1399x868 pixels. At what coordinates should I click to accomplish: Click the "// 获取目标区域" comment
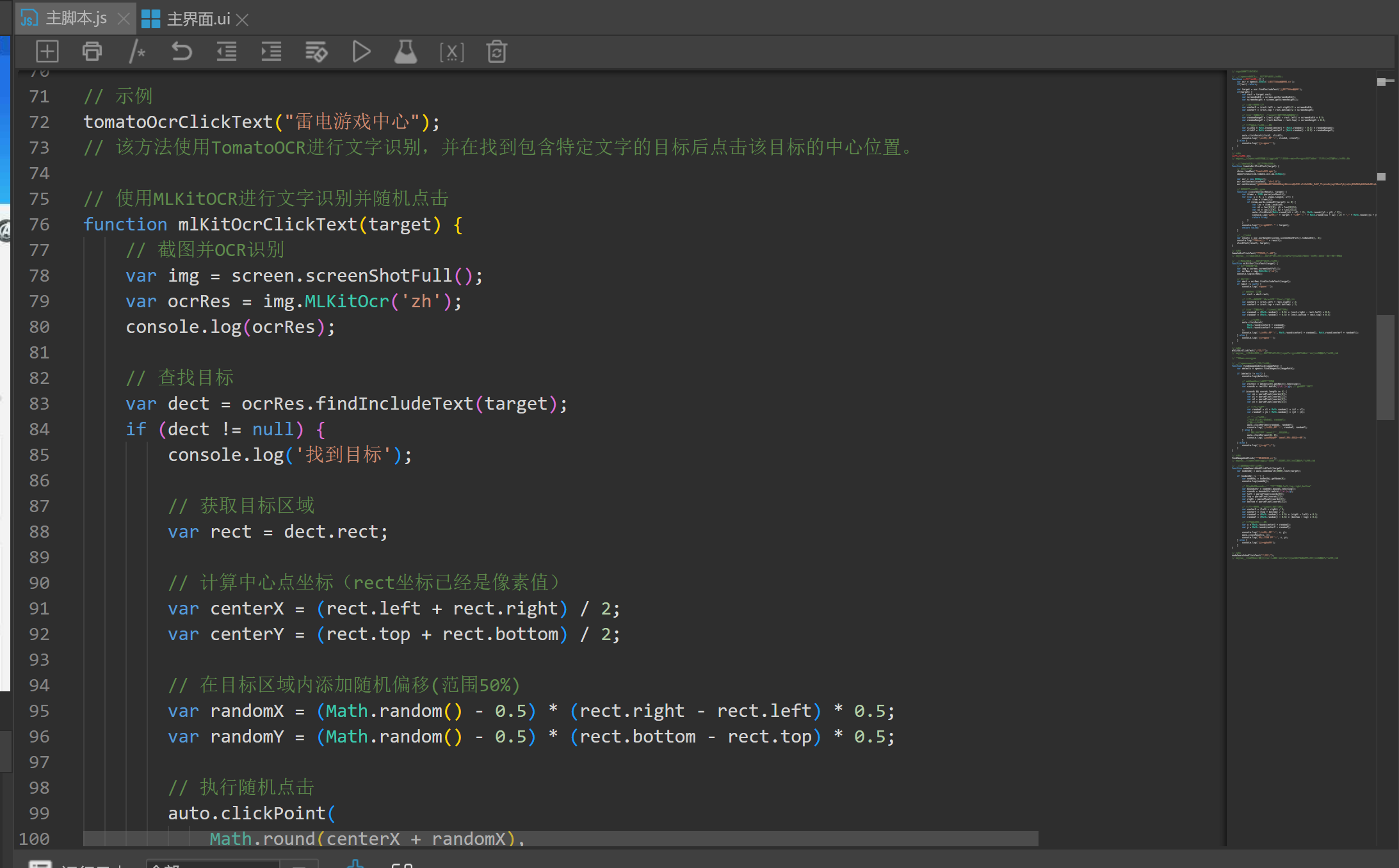(x=241, y=506)
